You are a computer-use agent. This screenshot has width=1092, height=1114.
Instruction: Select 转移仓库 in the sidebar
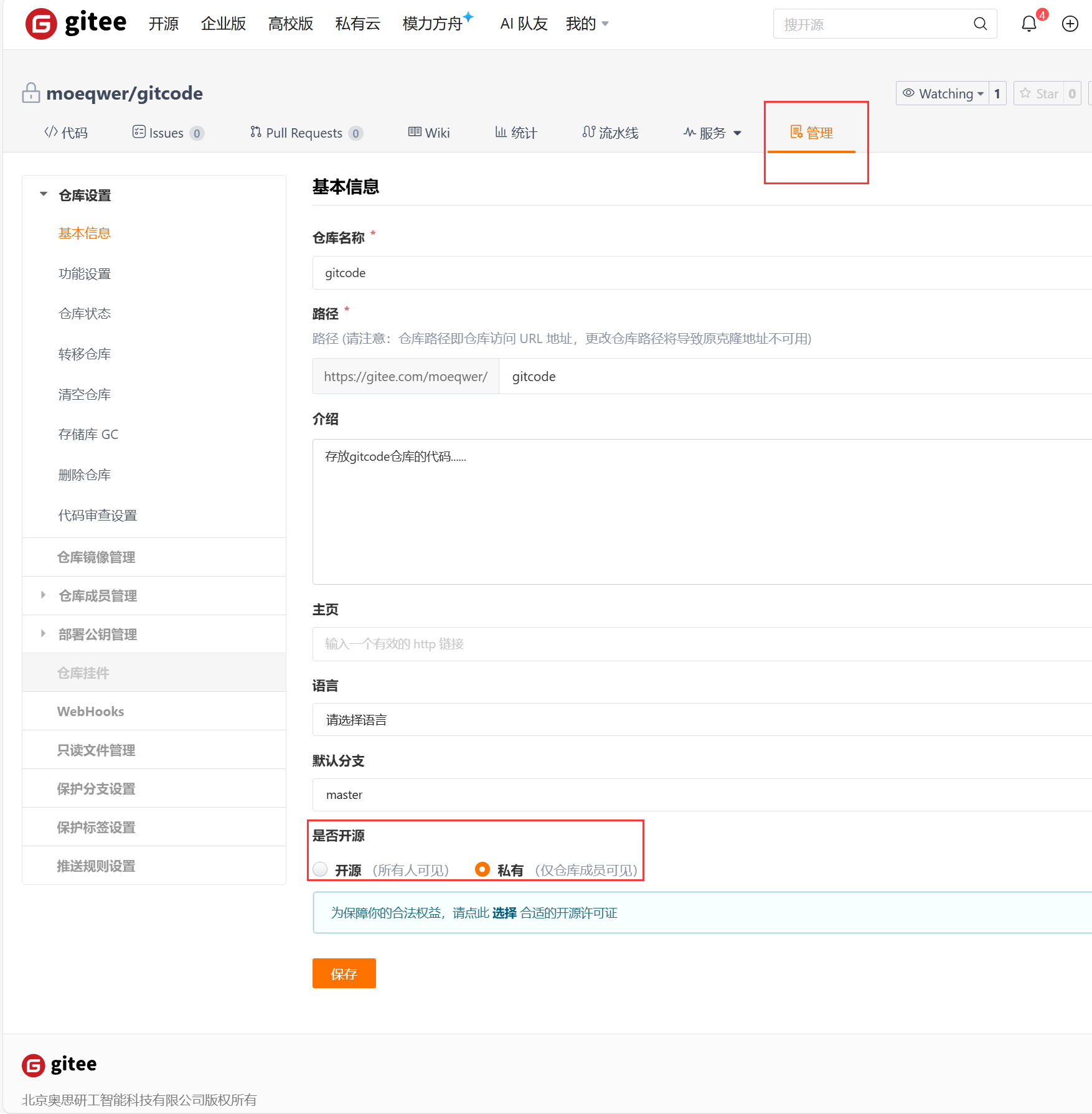coord(85,354)
